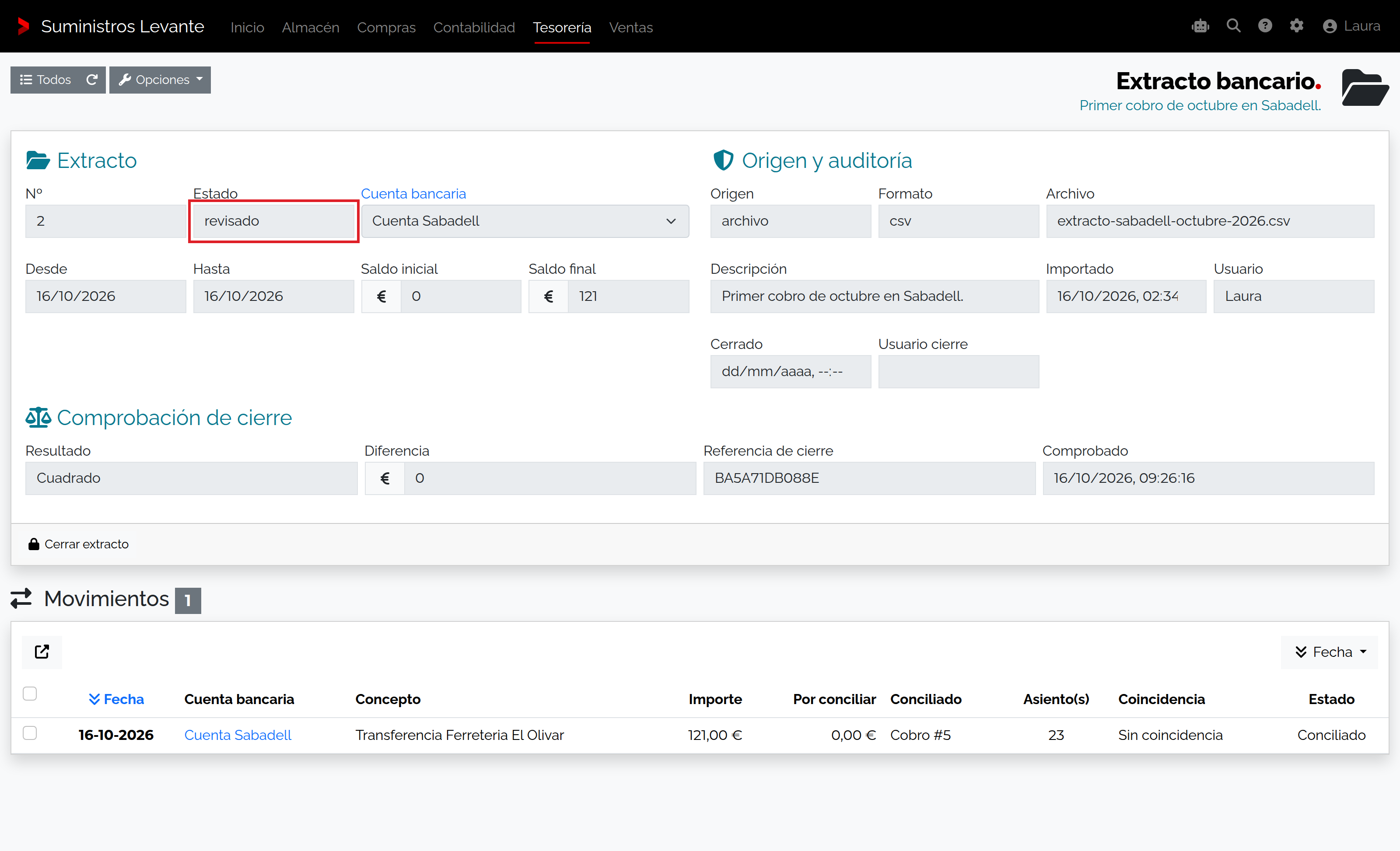
Task: Open the Opciones dropdown
Action: coord(160,80)
